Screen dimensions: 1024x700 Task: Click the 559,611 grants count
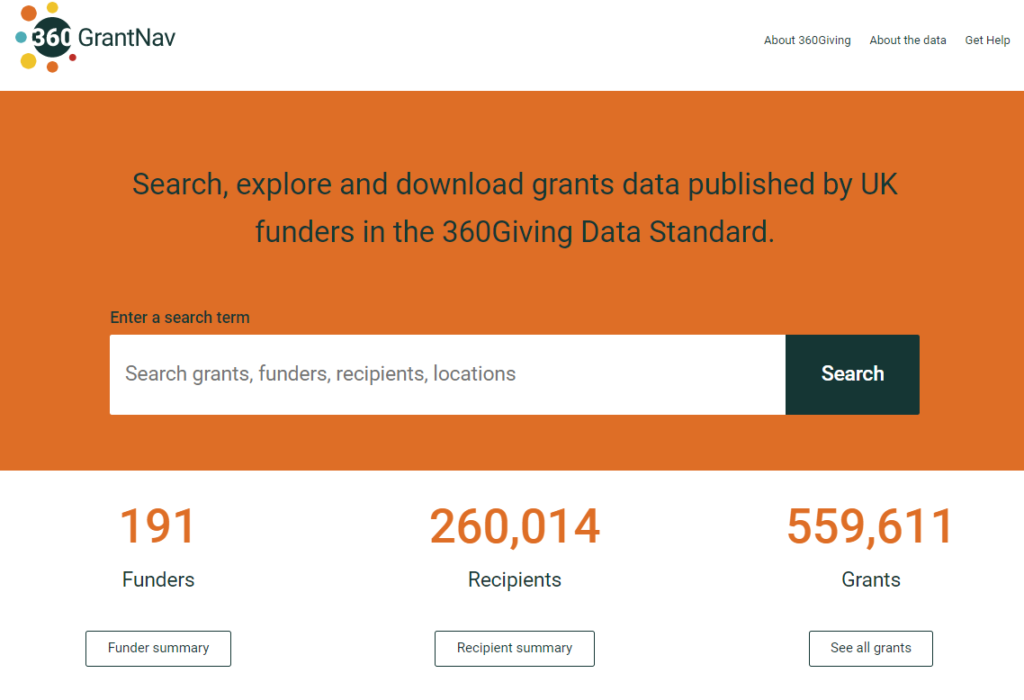[x=870, y=527]
